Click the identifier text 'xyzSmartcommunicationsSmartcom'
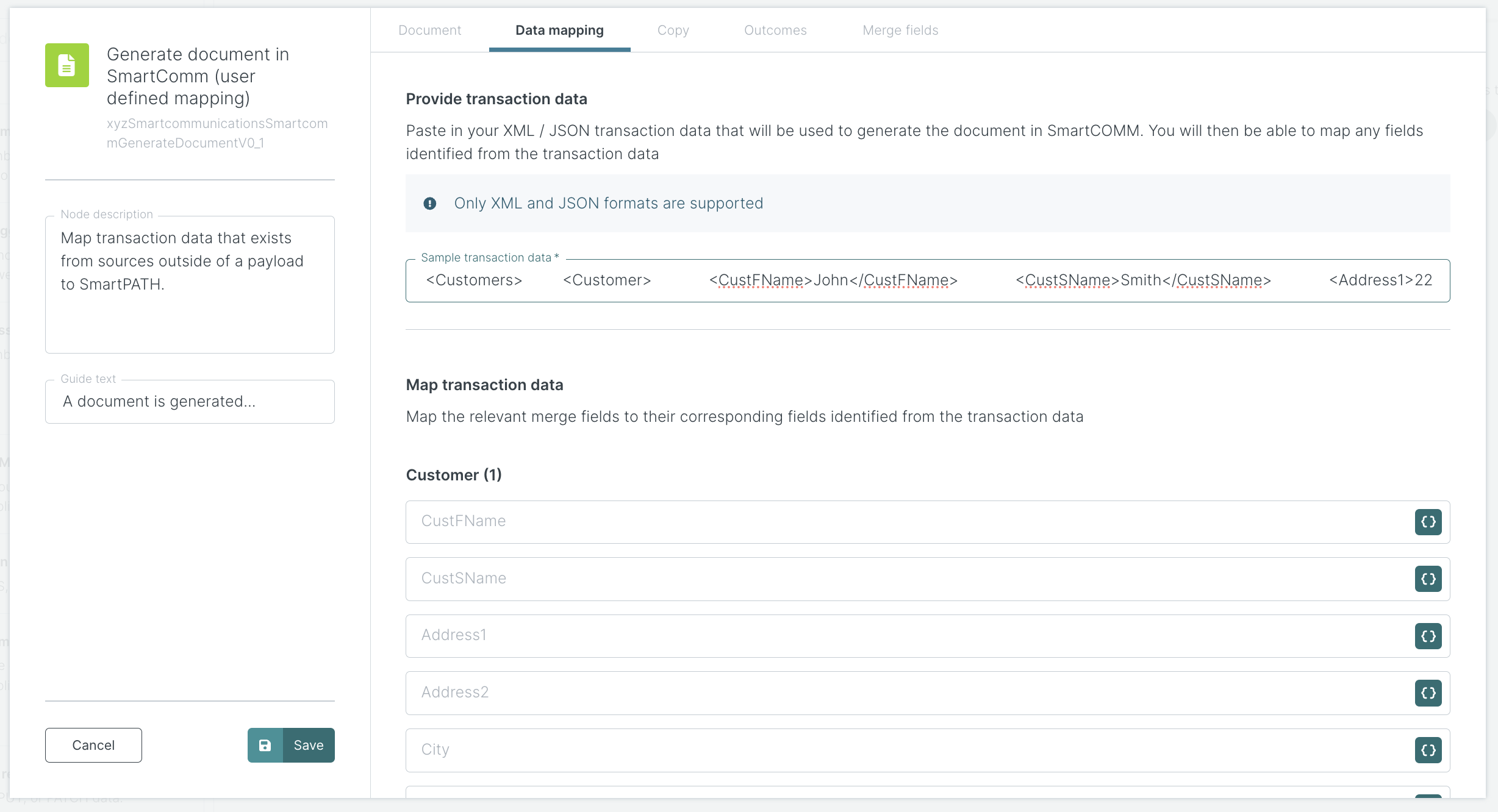Viewport: 1498px width, 812px height. pos(217,123)
